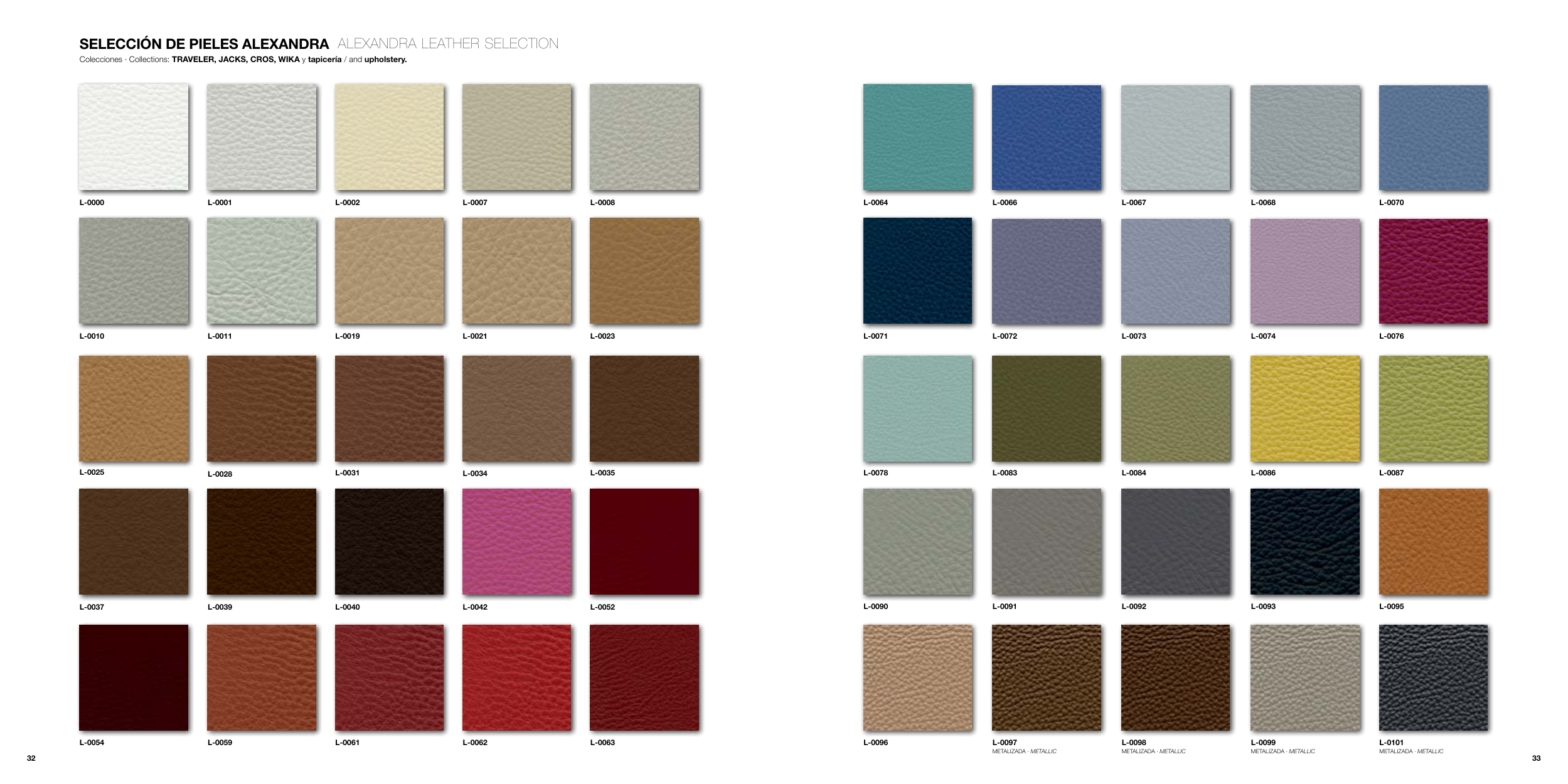Screen dimensions: 1568x784
Task: Click the Selección de Pieles Alexandra heading
Action: tap(204, 44)
